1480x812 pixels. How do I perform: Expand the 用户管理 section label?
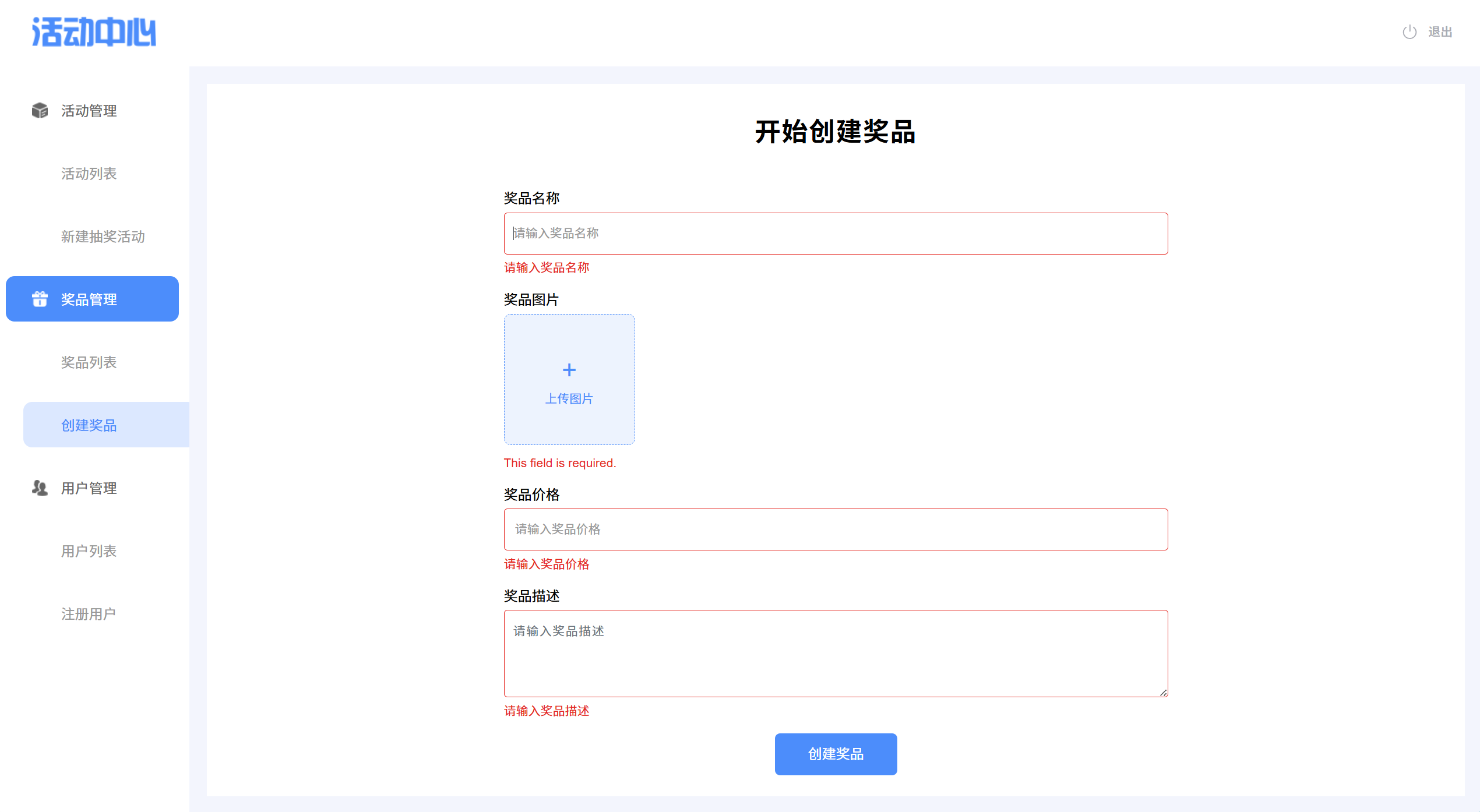point(89,488)
